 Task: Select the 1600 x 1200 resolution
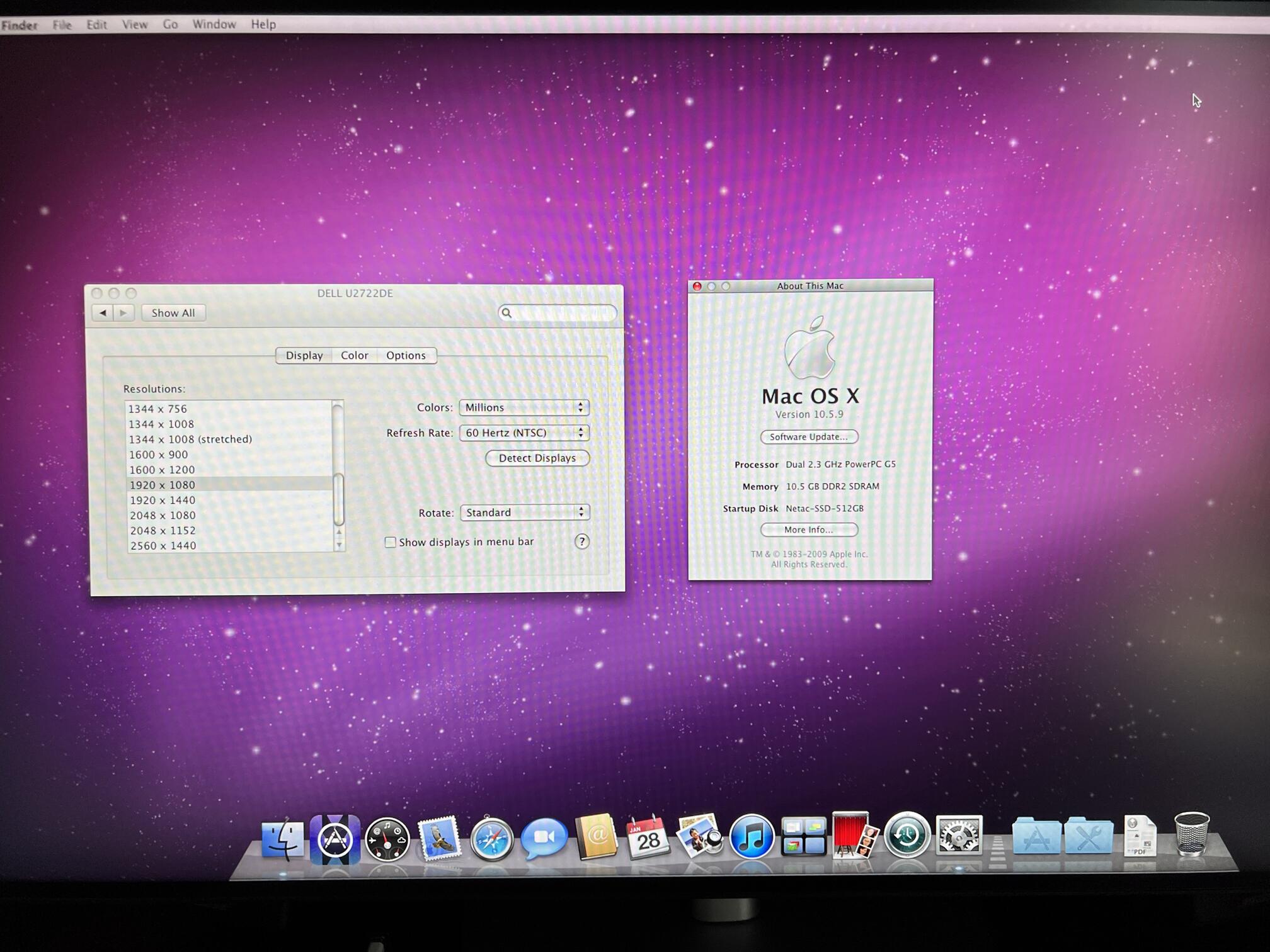(x=229, y=469)
